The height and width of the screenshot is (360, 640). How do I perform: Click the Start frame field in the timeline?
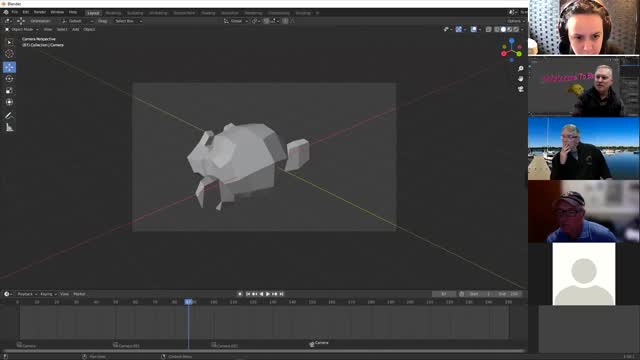[x=480, y=294]
